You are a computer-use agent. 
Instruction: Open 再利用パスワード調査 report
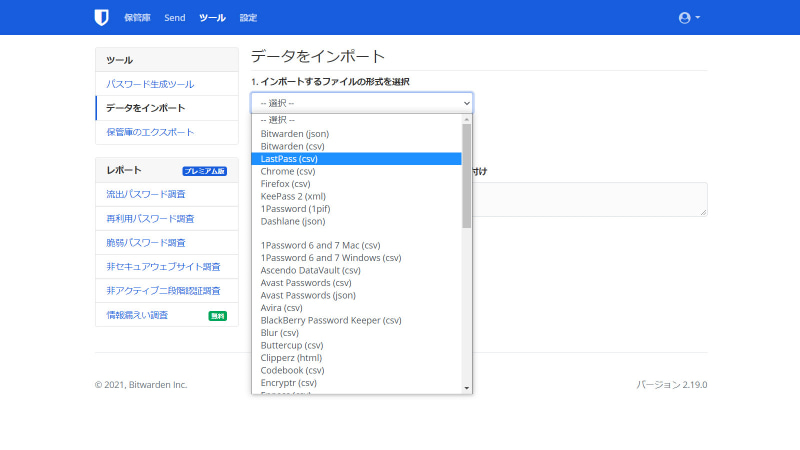(167, 219)
